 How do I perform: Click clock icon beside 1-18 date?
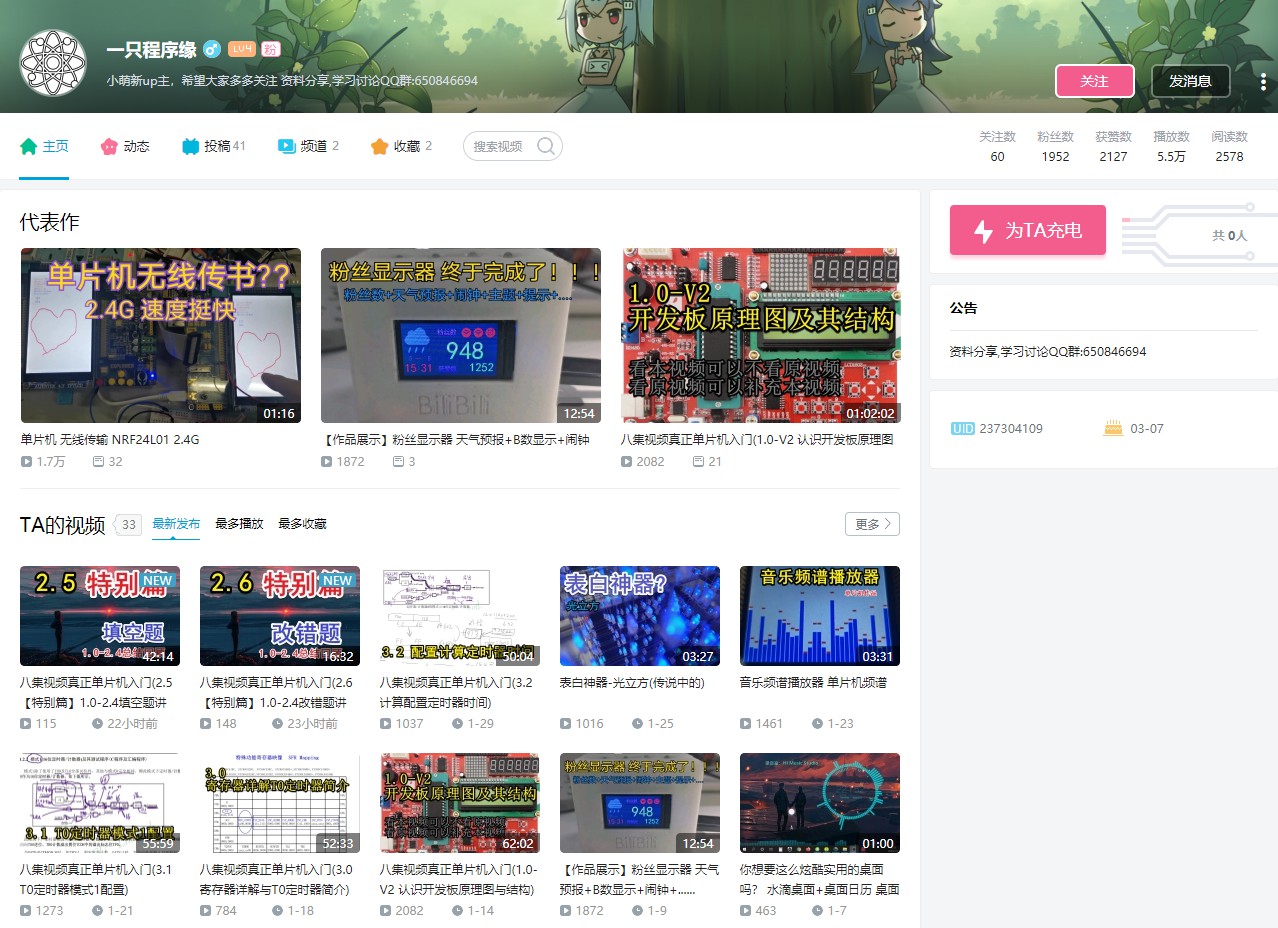coord(277,910)
